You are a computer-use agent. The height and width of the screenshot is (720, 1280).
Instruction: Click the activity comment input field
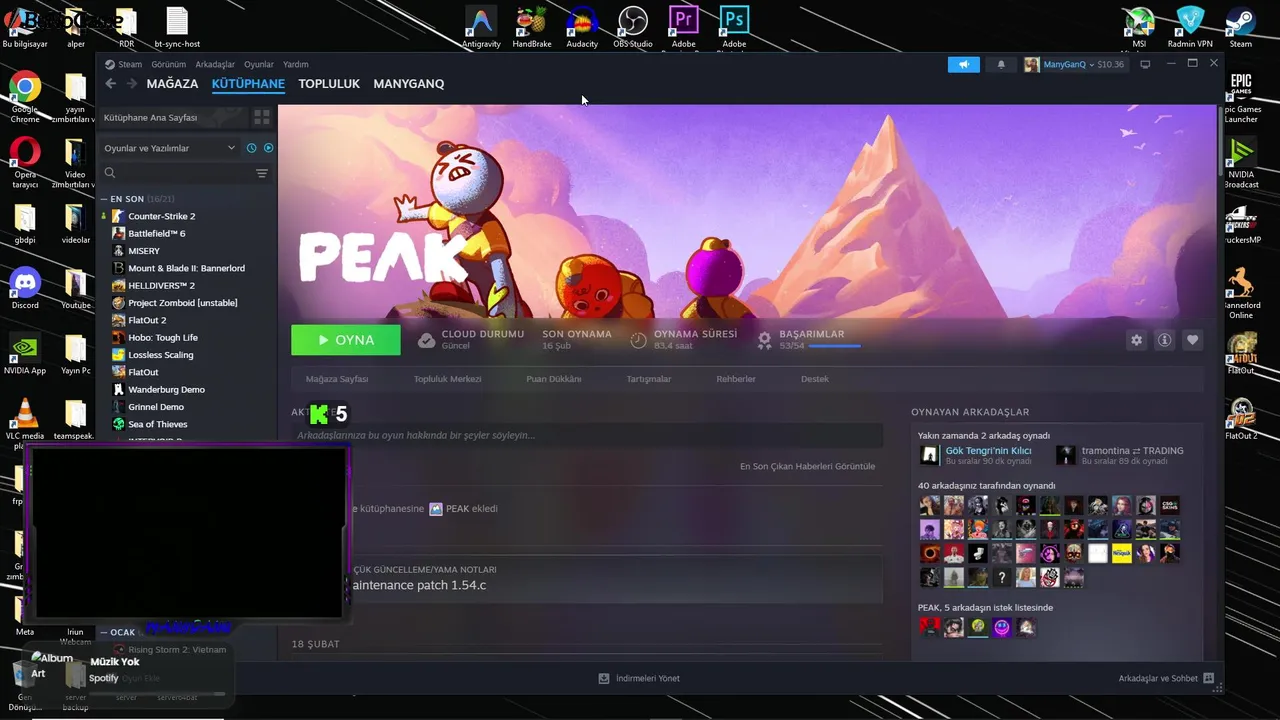(587, 435)
